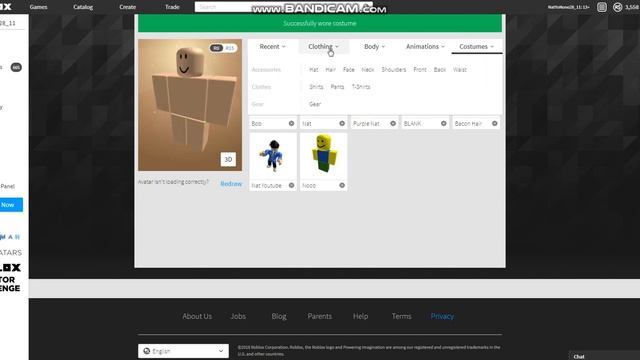Click the Bob costume name
640x360 pixels.
point(257,123)
